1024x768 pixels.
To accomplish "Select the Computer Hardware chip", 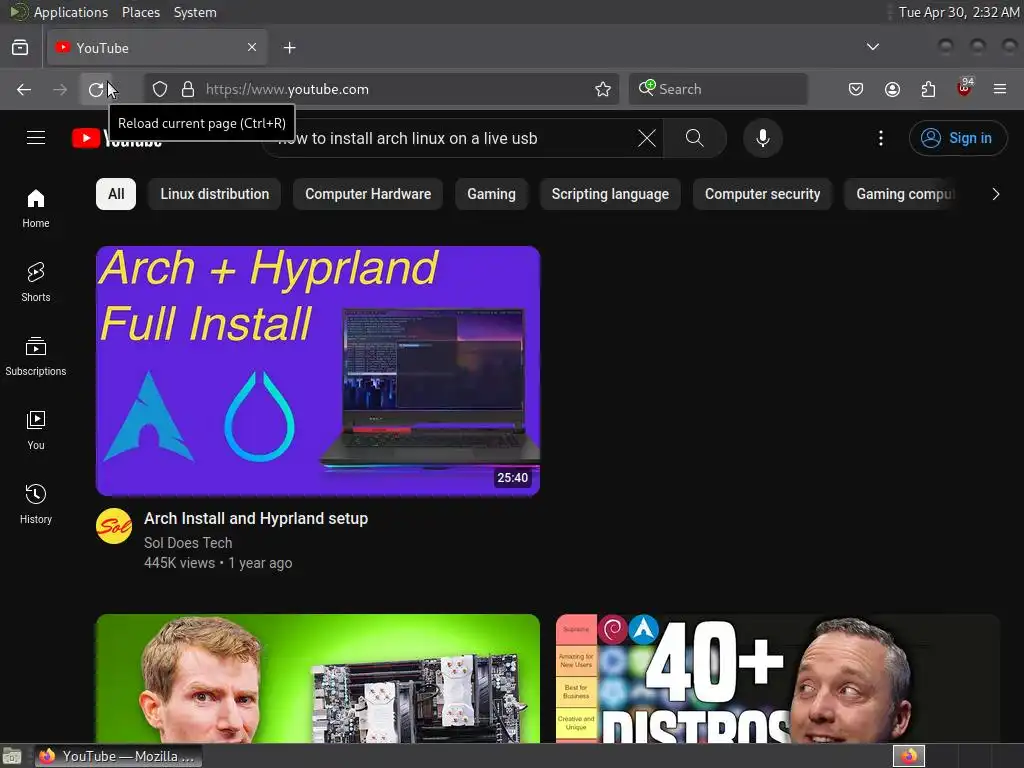I will tap(368, 194).
